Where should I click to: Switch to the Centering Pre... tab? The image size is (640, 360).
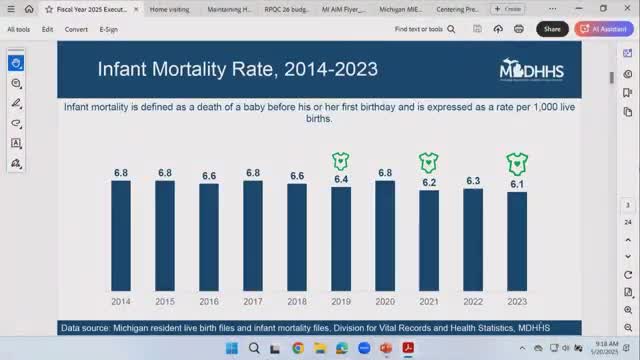[x=458, y=9]
